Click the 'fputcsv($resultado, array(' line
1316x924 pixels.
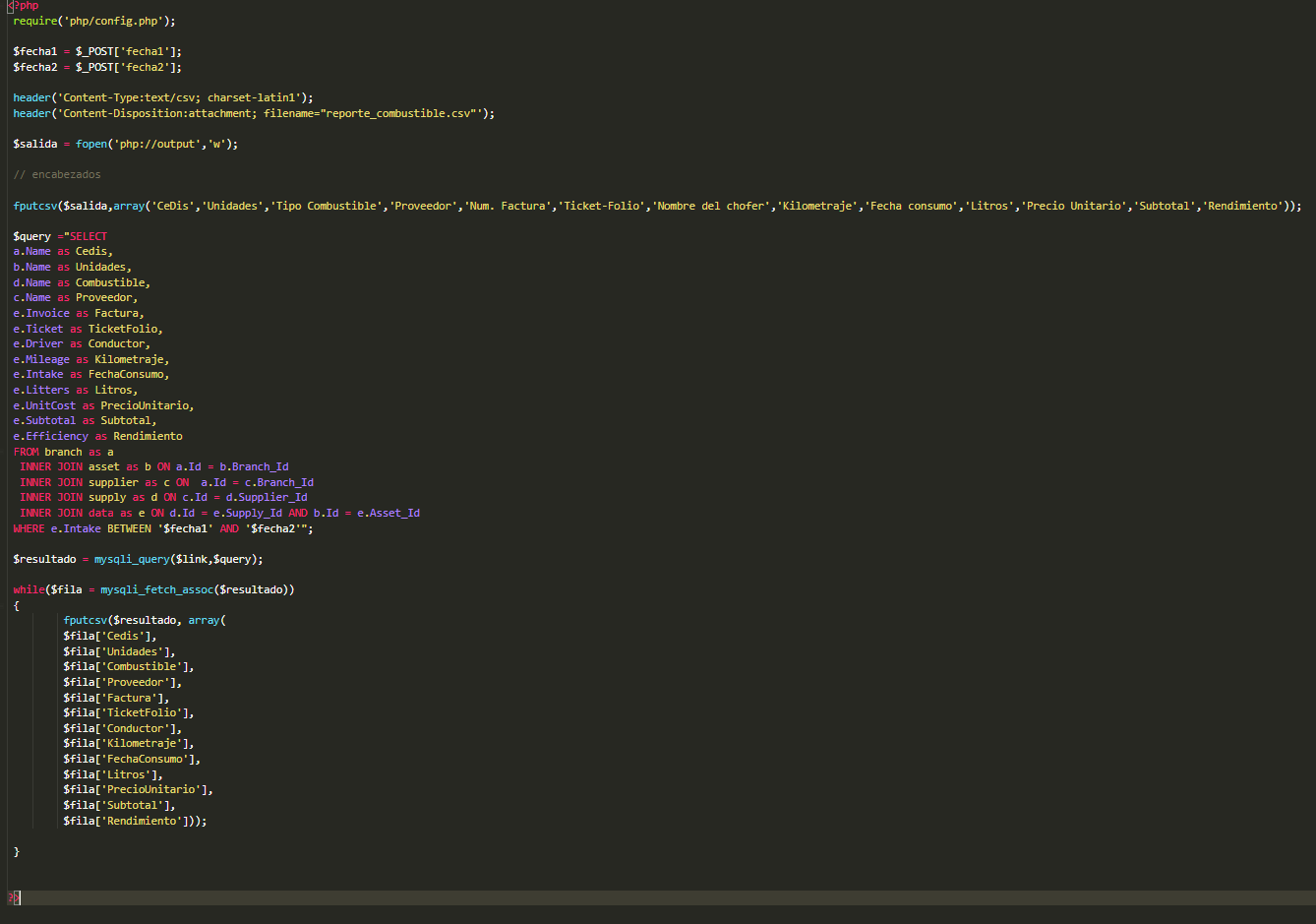[145, 620]
